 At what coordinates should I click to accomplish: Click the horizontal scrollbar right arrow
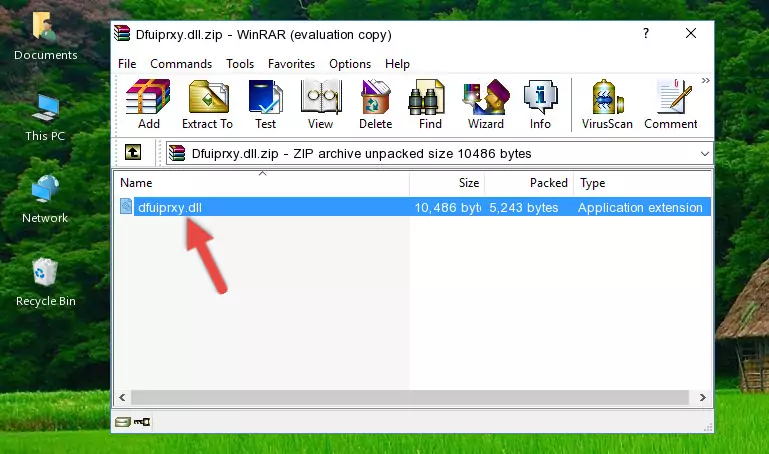click(703, 397)
